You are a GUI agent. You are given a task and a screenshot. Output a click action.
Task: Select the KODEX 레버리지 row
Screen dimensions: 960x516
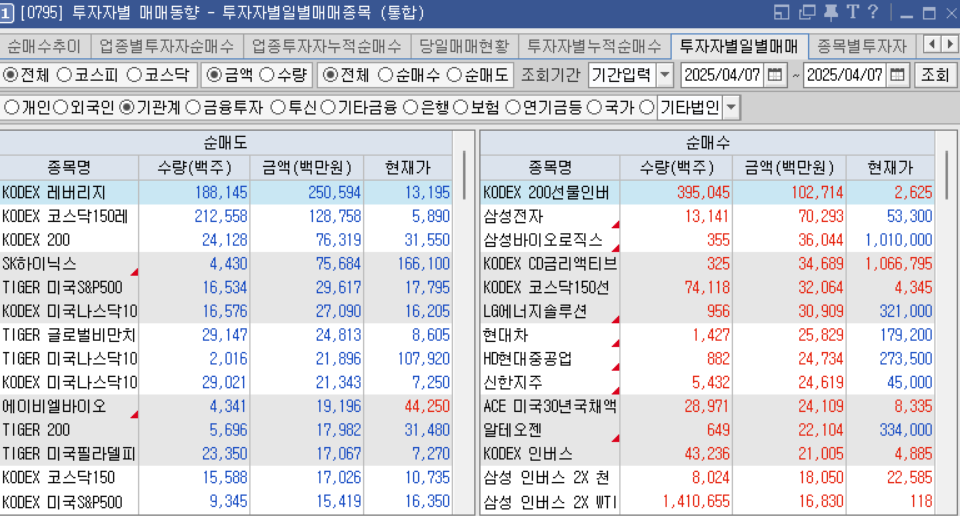(226, 192)
